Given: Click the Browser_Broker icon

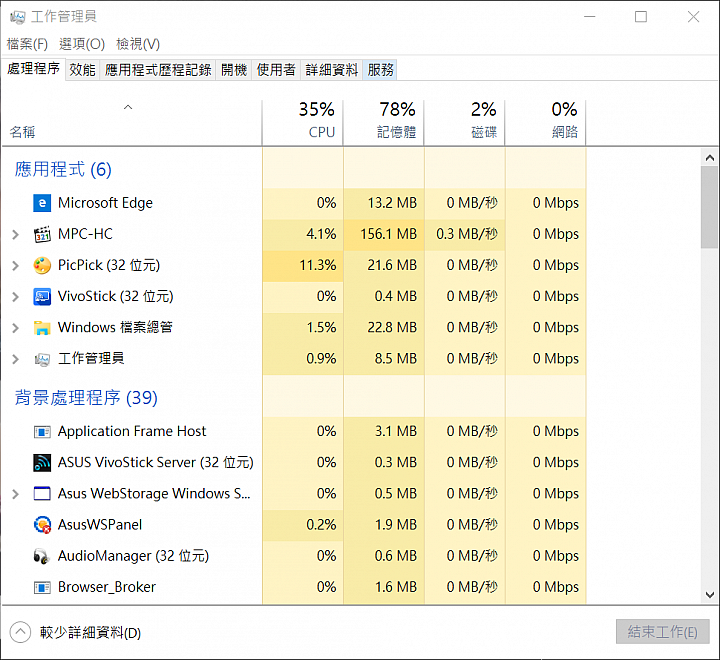Looking at the screenshot, I should tap(42, 587).
